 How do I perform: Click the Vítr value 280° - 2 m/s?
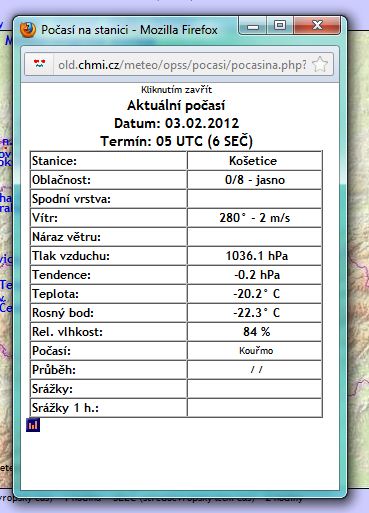[x=255, y=218]
